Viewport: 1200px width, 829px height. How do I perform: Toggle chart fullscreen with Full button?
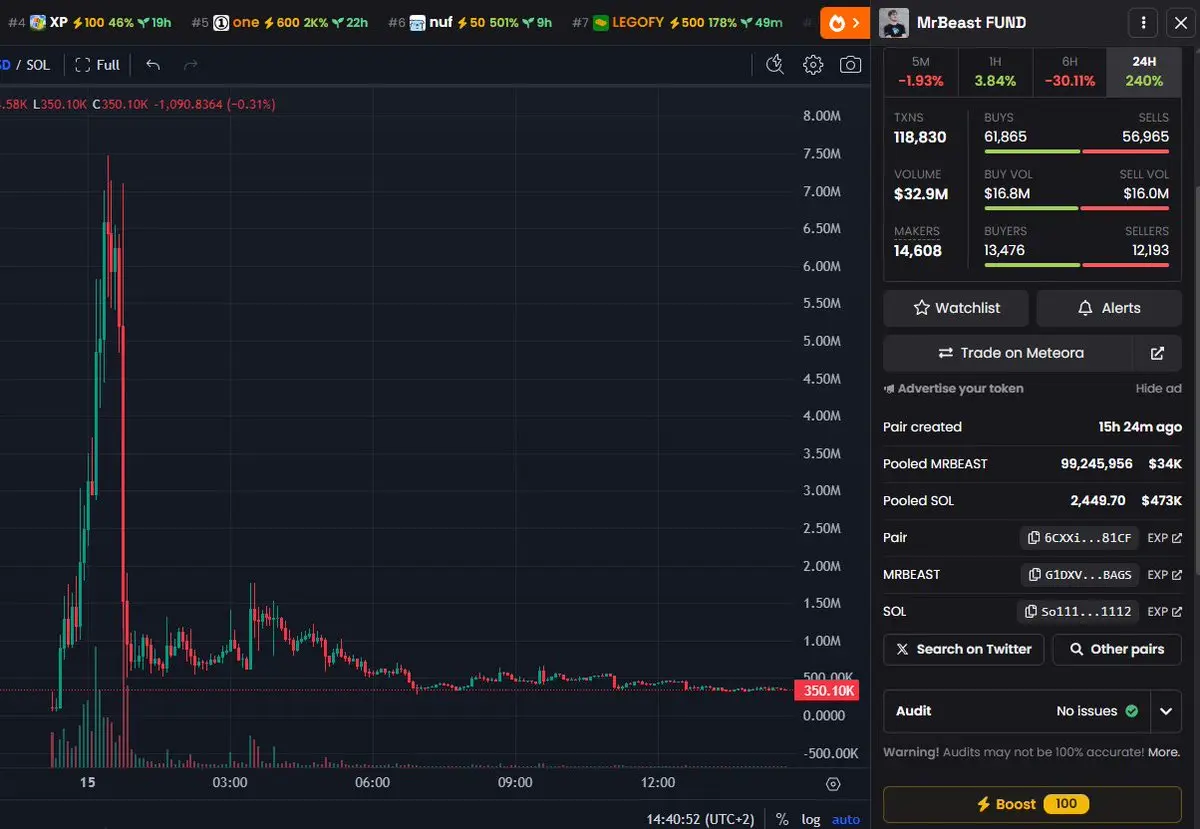click(97, 65)
